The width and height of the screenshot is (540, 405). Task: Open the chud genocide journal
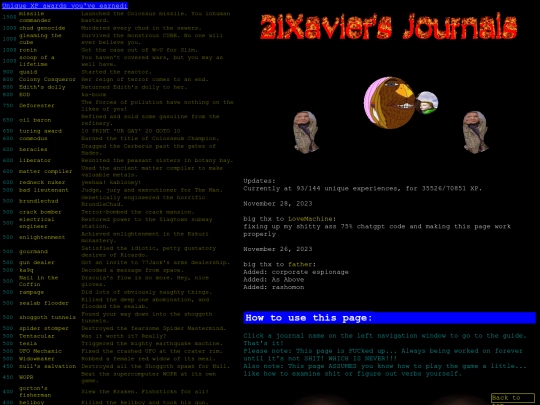point(42,28)
